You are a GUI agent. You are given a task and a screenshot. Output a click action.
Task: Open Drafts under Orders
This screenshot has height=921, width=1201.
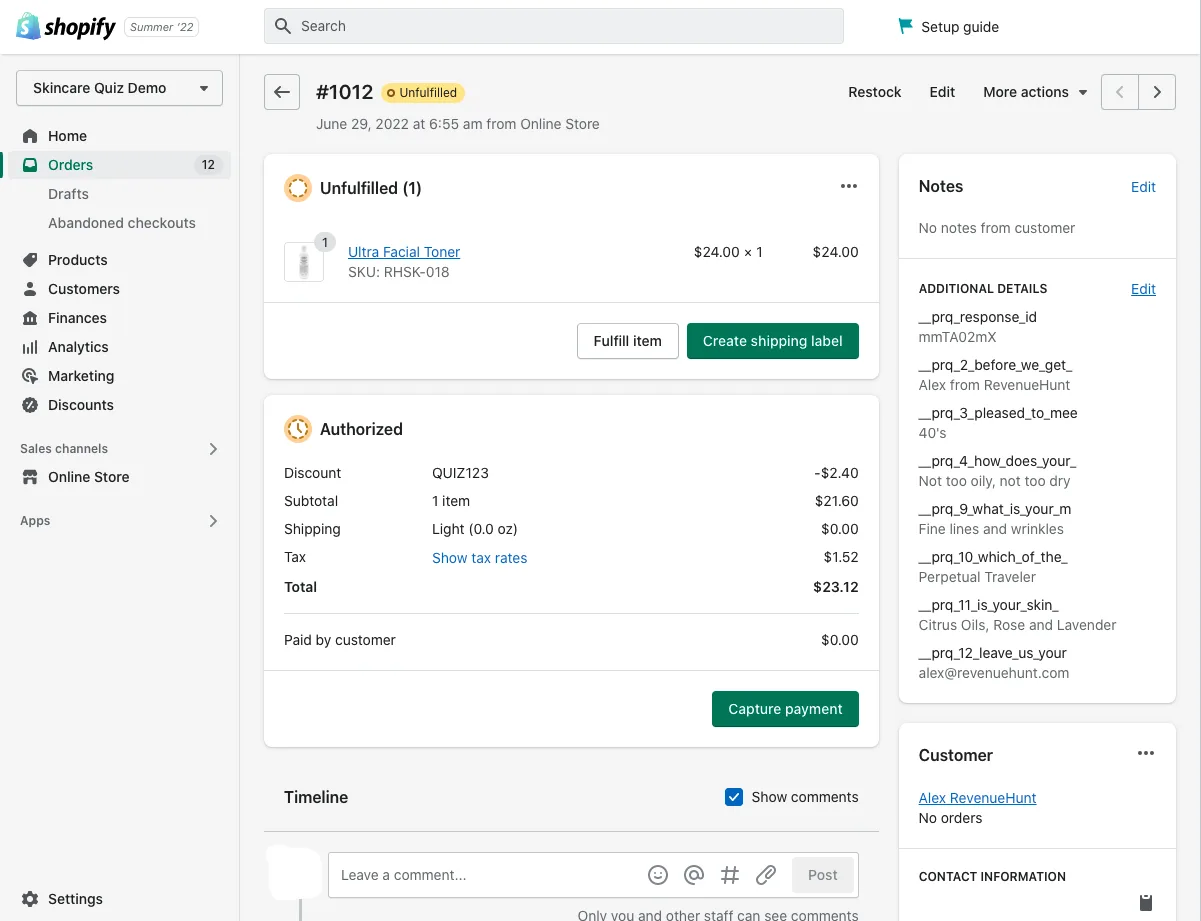(x=68, y=194)
